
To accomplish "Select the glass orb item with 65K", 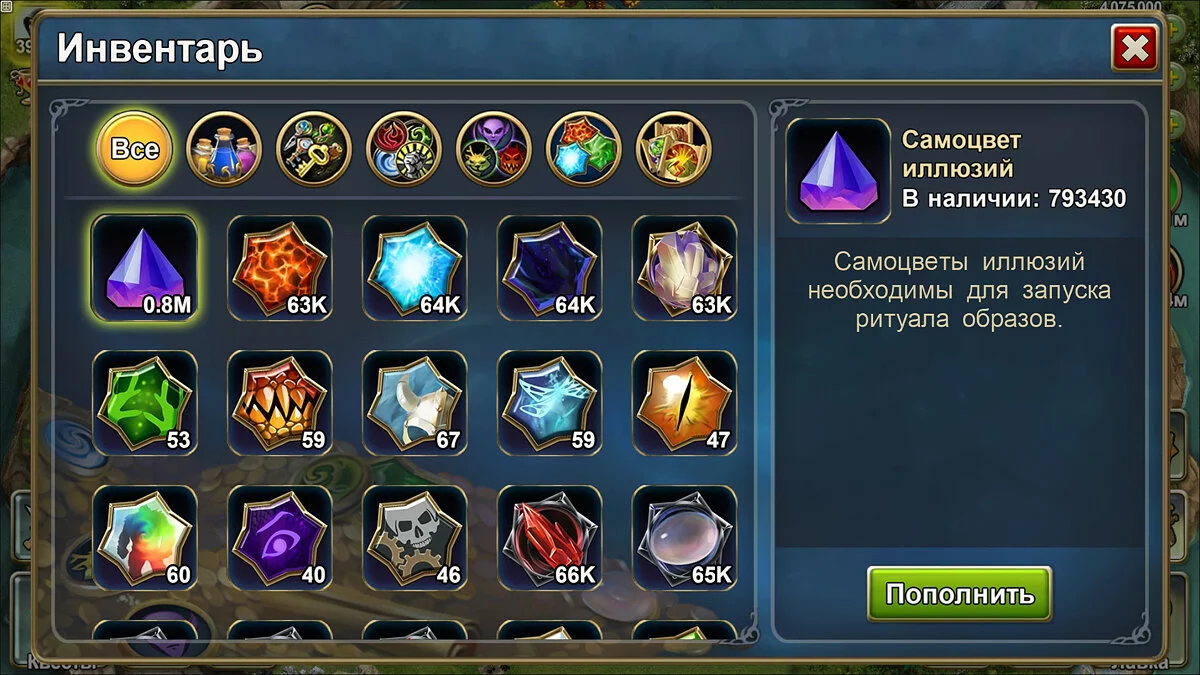I will [x=685, y=538].
